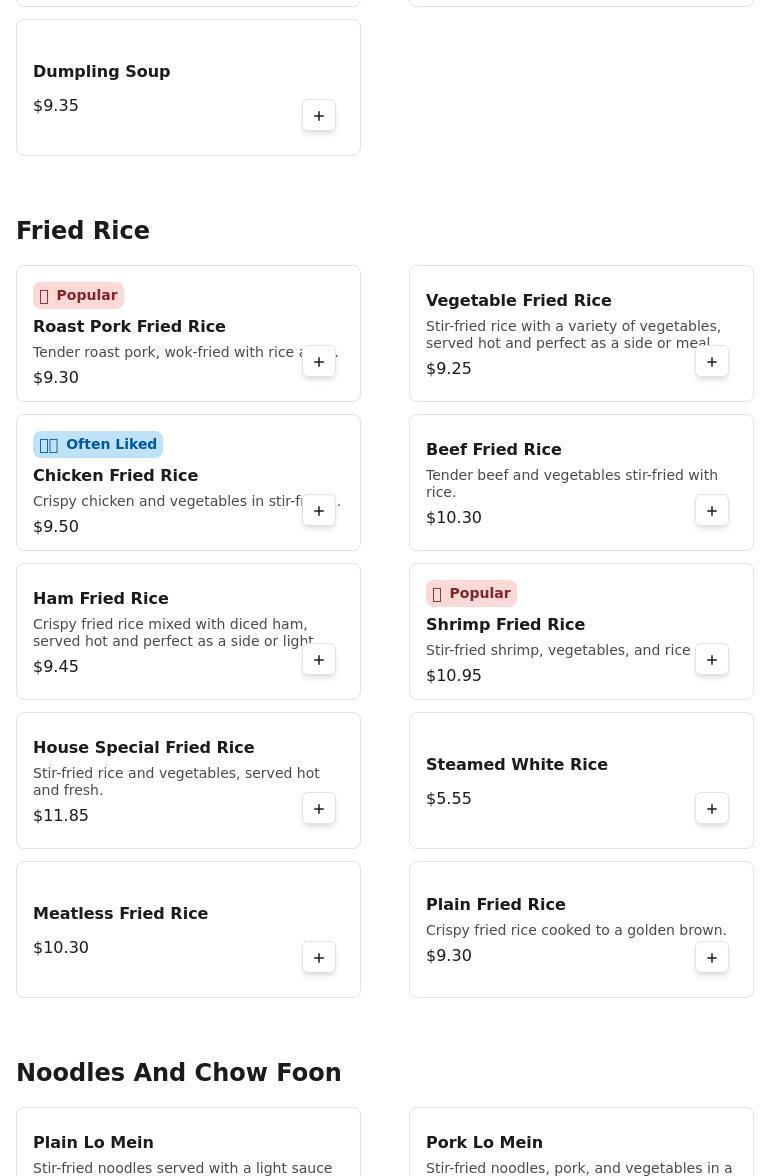Click the Fried Rice section heading
Screen dimensions: 770x1176
83,231
